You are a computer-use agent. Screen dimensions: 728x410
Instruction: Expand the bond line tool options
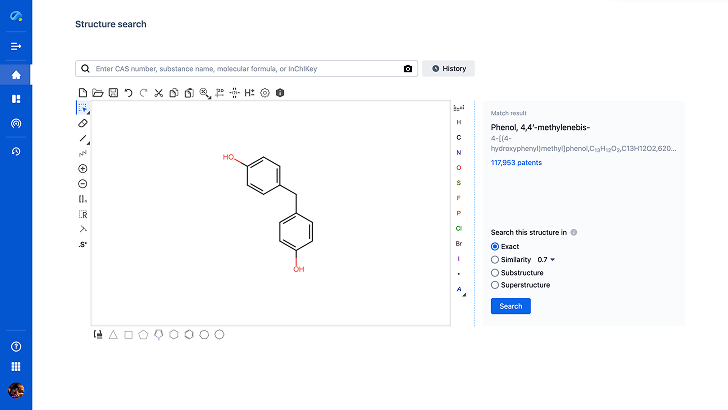click(x=83, y=139)
